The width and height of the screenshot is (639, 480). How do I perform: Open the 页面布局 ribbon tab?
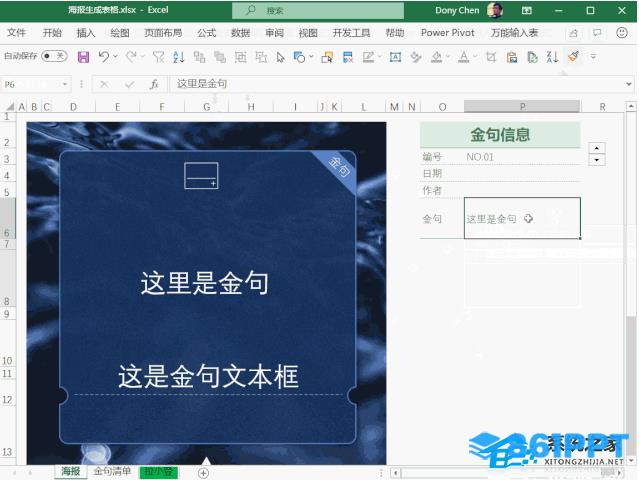[x=163, y=33]
